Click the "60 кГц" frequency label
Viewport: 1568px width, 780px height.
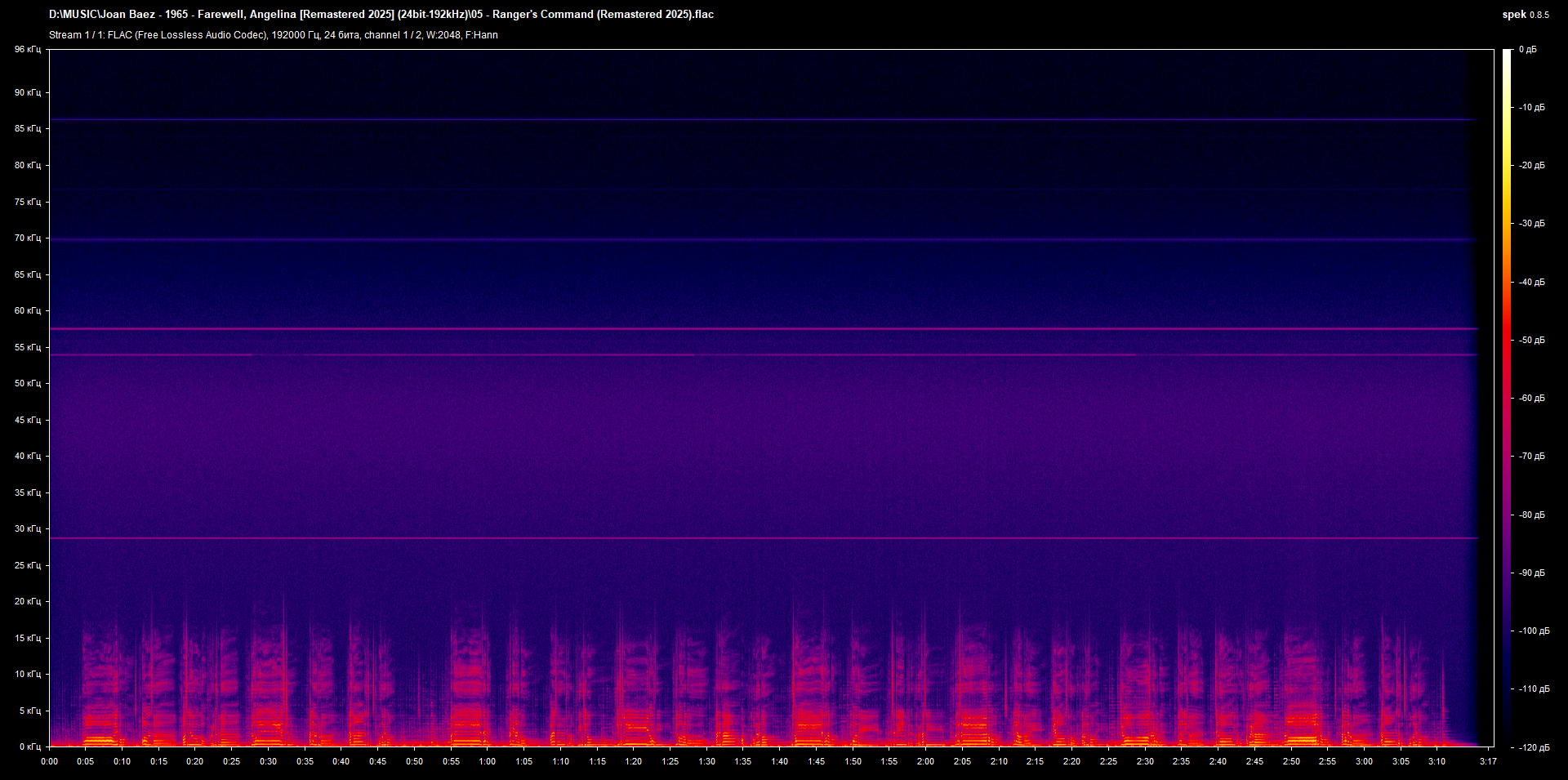click(28, 311)
